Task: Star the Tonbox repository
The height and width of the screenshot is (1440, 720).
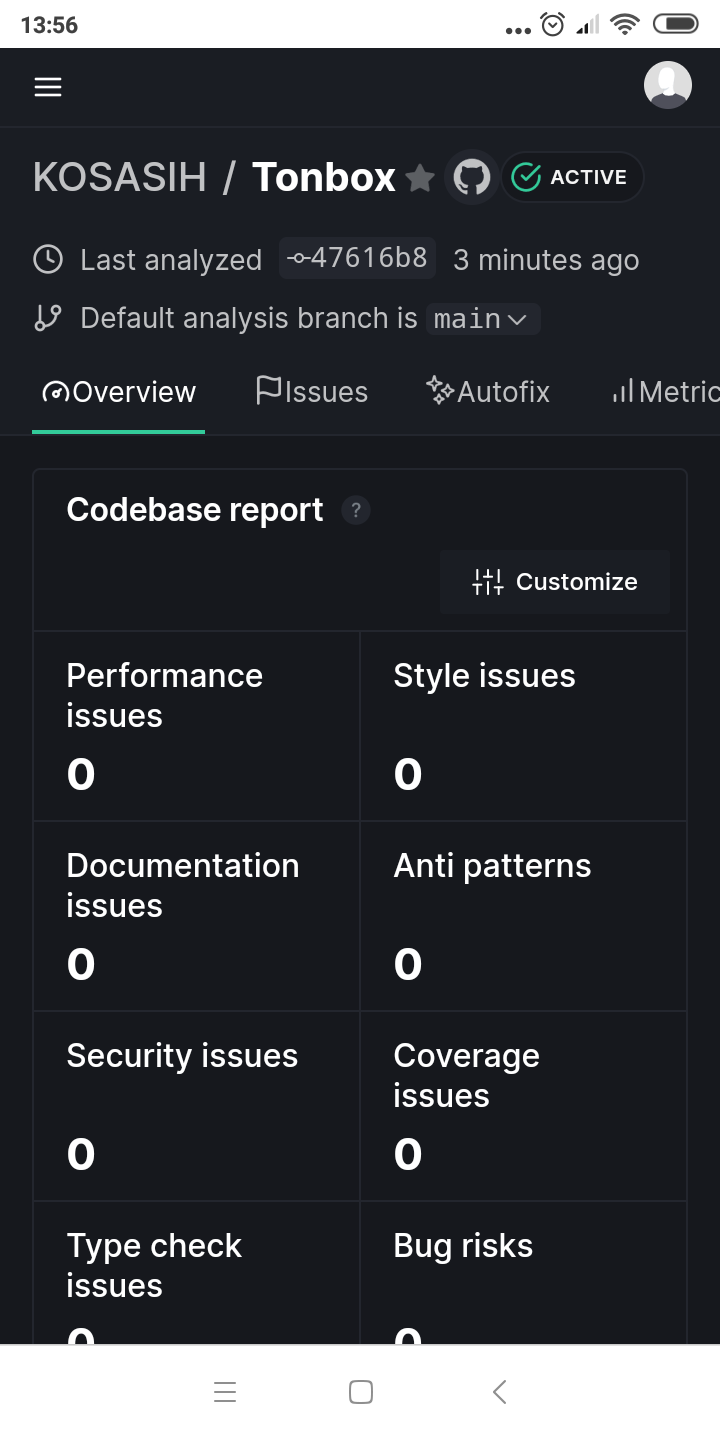Action: tap(420, 178)
